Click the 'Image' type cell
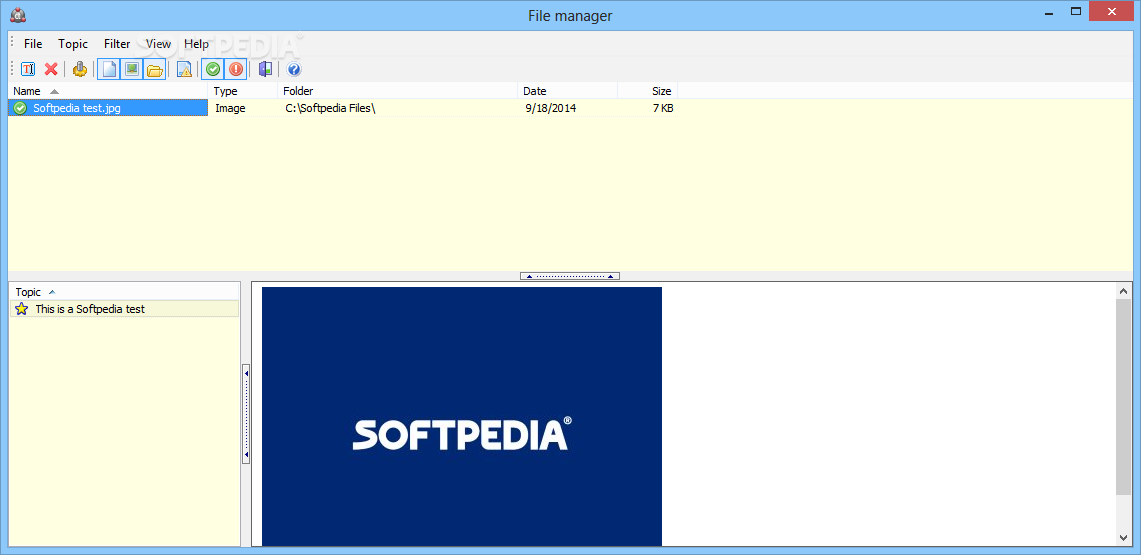 (x=230, y=108)
